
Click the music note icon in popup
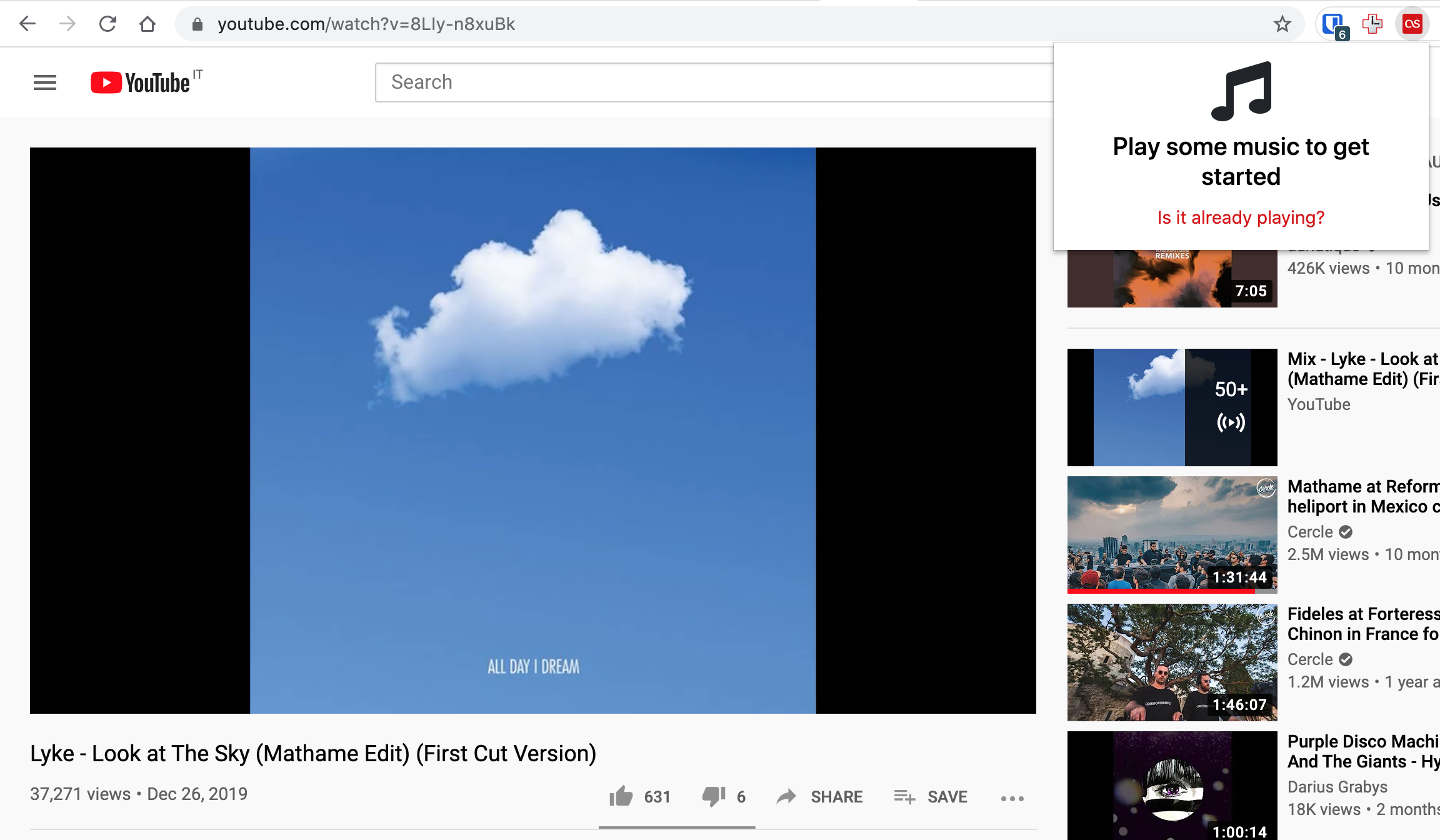[1241, 91]
